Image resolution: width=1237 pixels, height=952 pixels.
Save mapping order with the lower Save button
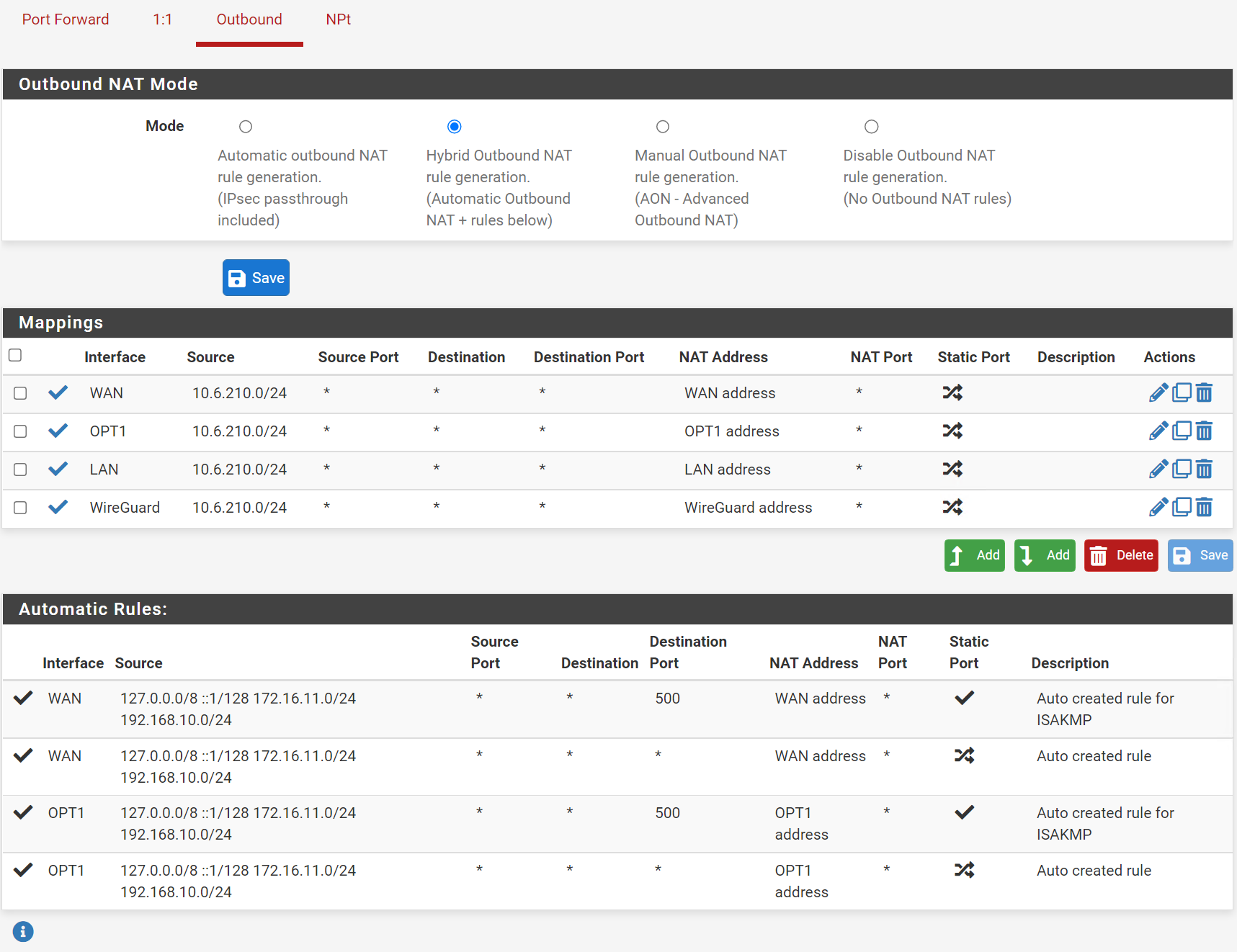[1200, 555]
